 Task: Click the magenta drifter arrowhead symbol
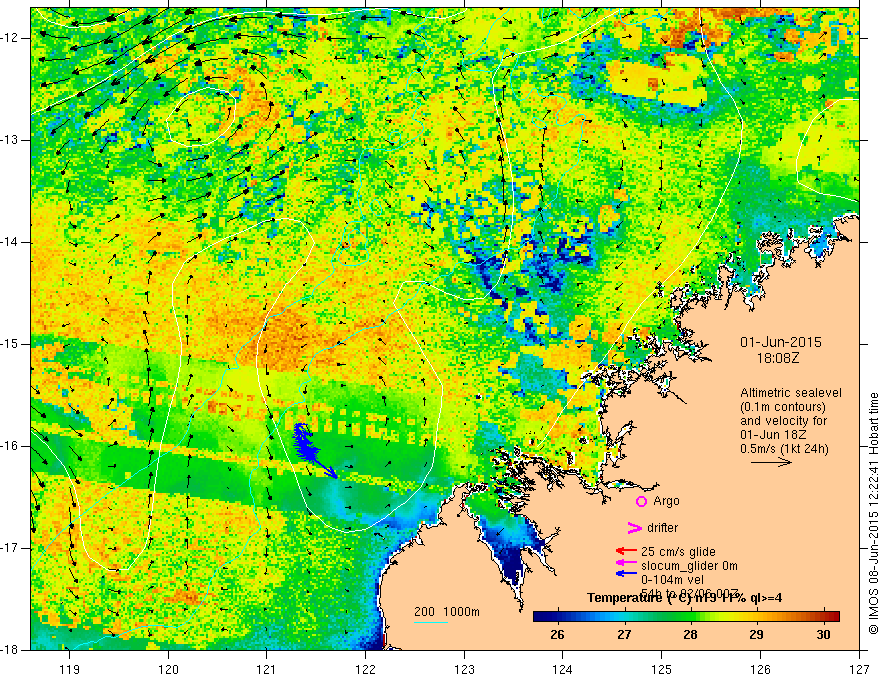pyautogui.click(x=634, y=528)
